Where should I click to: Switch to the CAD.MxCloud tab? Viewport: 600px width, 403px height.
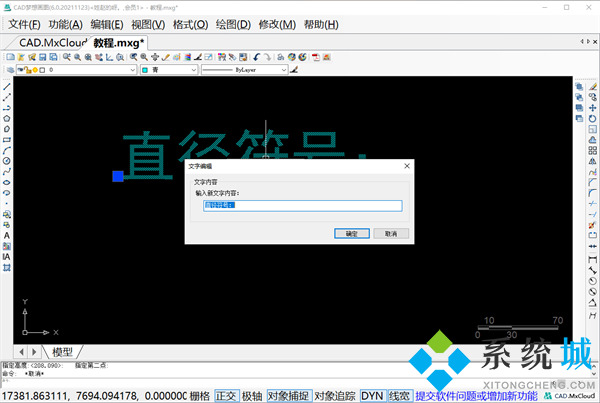(x=53, y=42)
